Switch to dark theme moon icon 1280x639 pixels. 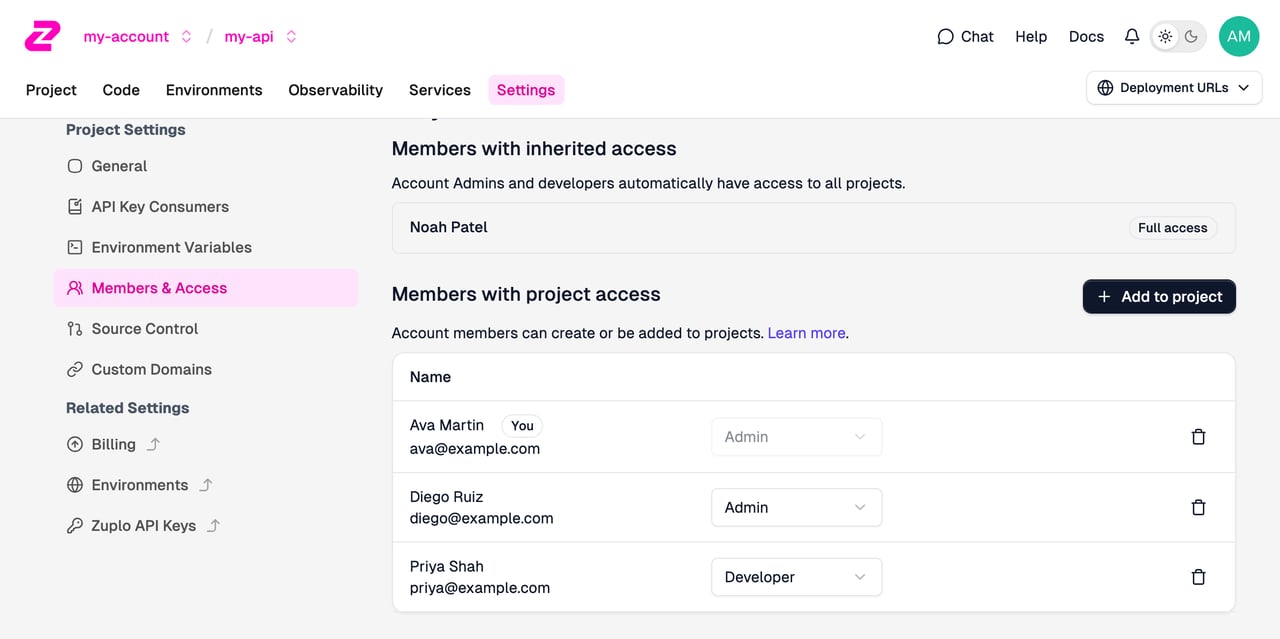pos(1191,36)
